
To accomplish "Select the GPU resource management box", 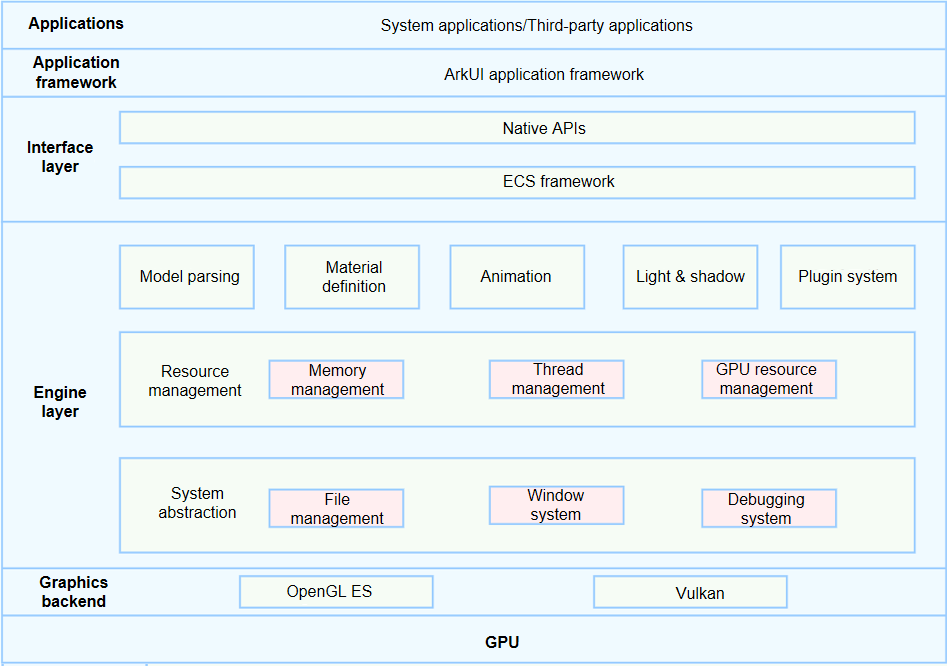I will (768, 379).
